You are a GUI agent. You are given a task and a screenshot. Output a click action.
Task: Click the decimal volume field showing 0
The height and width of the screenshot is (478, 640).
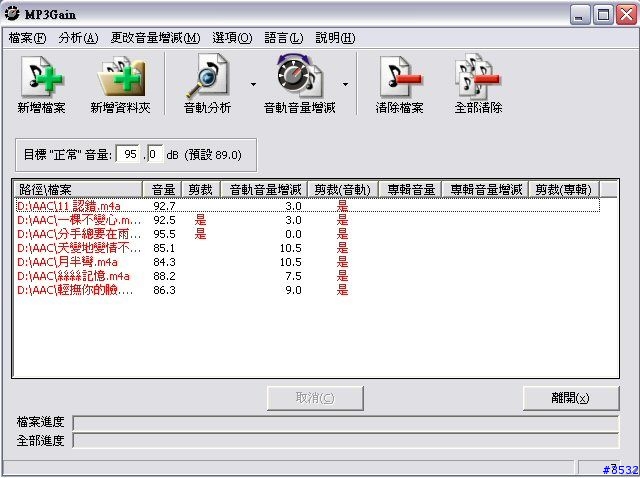coord(155,155)
